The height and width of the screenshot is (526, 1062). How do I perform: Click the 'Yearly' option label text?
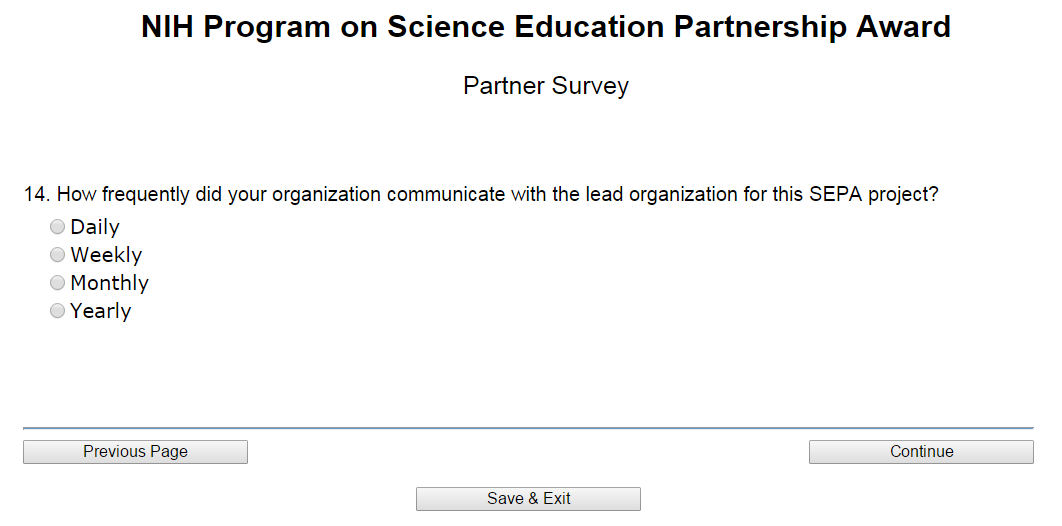[x=100, y=311]
